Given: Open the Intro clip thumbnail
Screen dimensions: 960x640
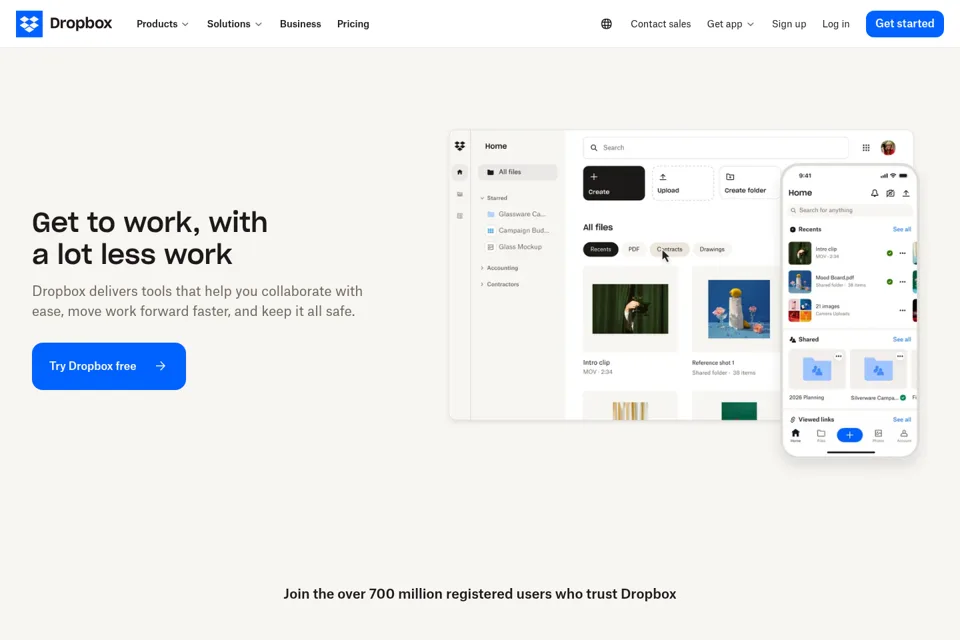Looking at the screenshot, I should 631,309.
